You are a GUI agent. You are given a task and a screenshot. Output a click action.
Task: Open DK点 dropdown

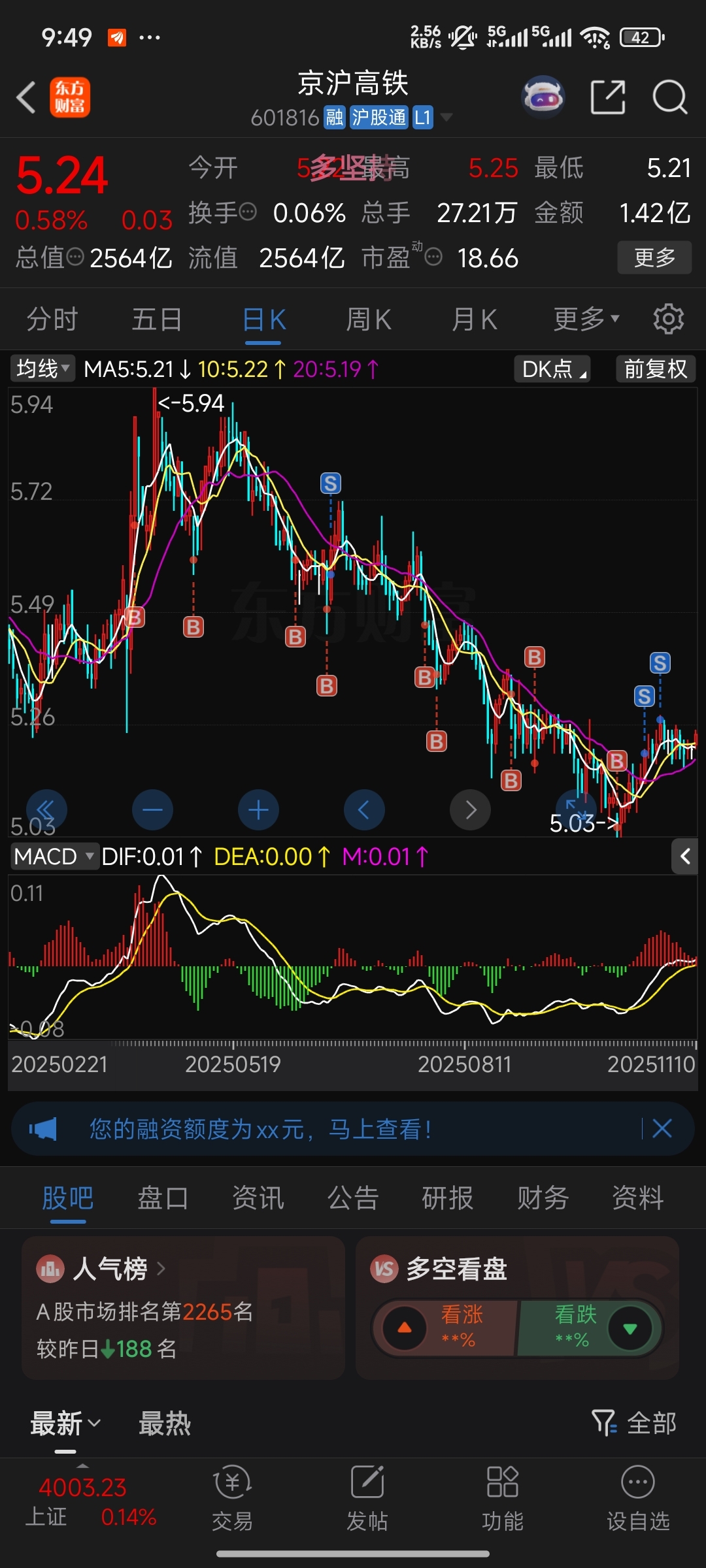click(x=552, y=369)
